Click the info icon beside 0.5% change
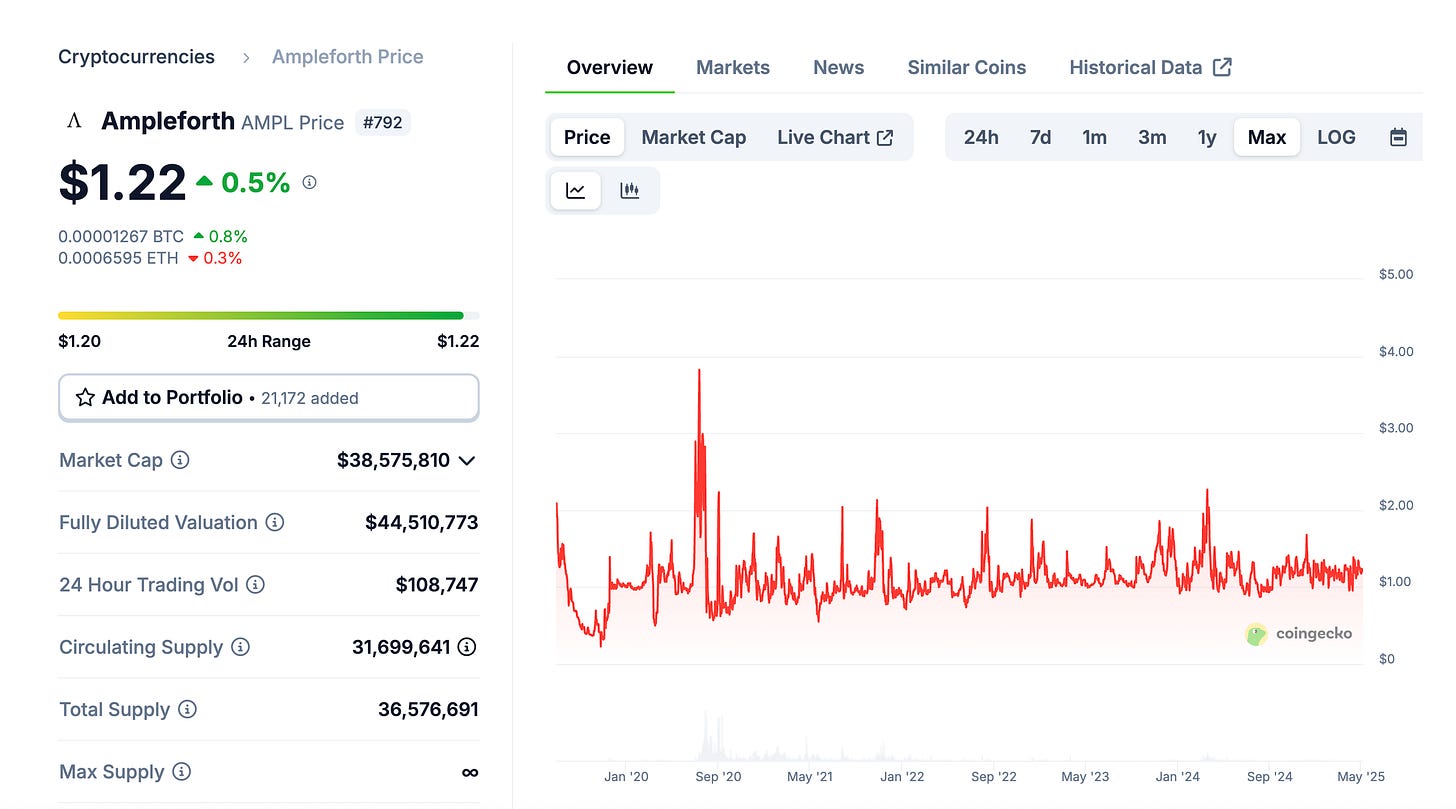This screenshot has width=1456, height=809. (310, 182)
